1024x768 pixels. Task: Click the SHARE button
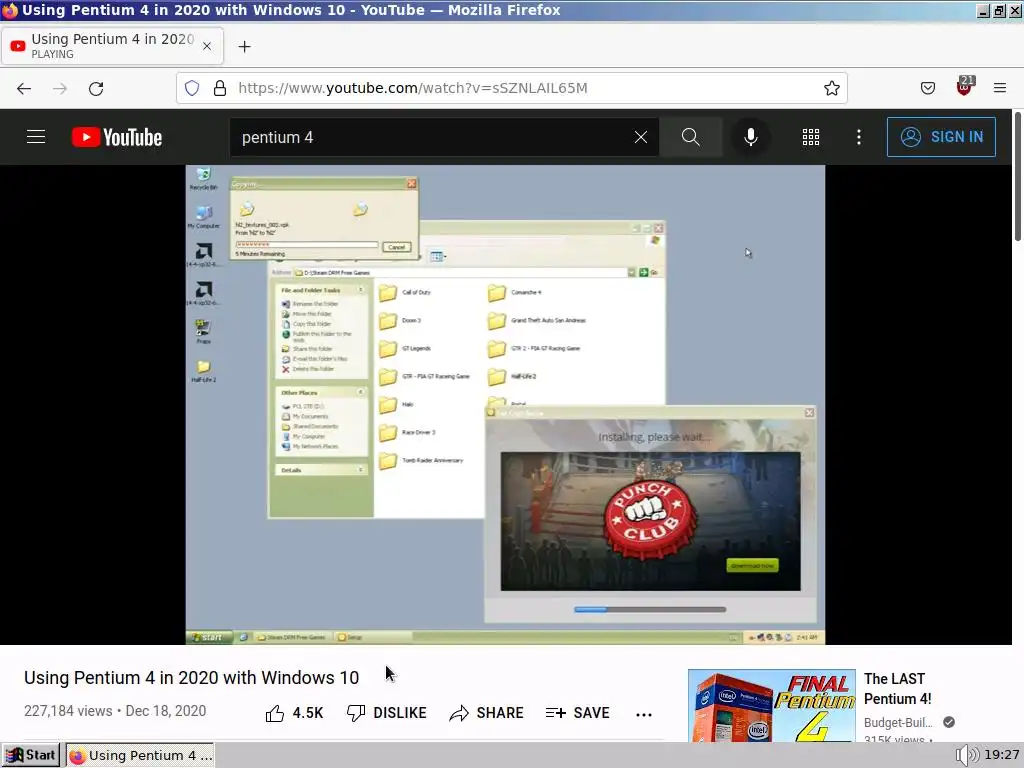(487, 713)
